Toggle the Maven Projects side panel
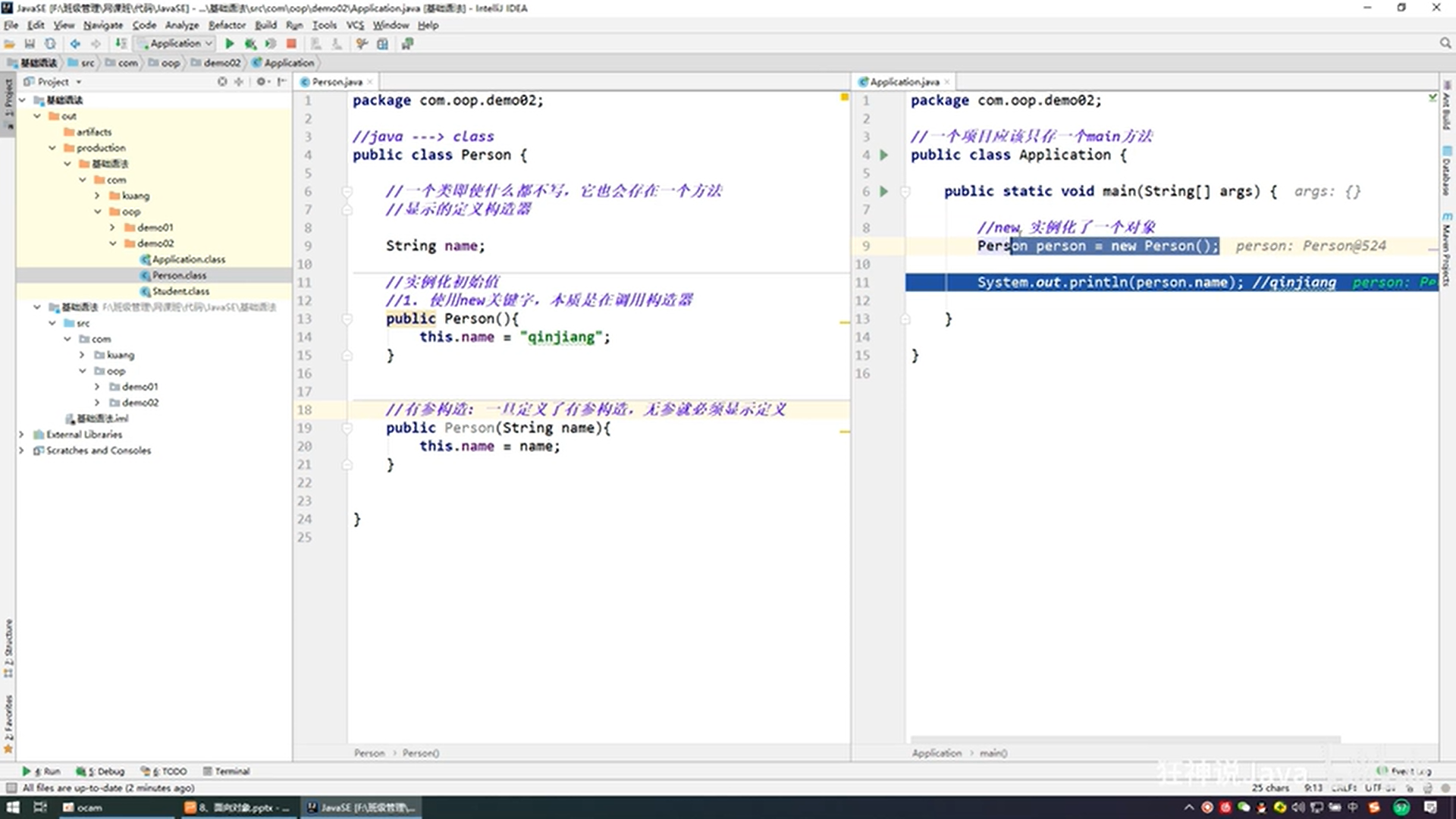 (x=1447, y=250)
